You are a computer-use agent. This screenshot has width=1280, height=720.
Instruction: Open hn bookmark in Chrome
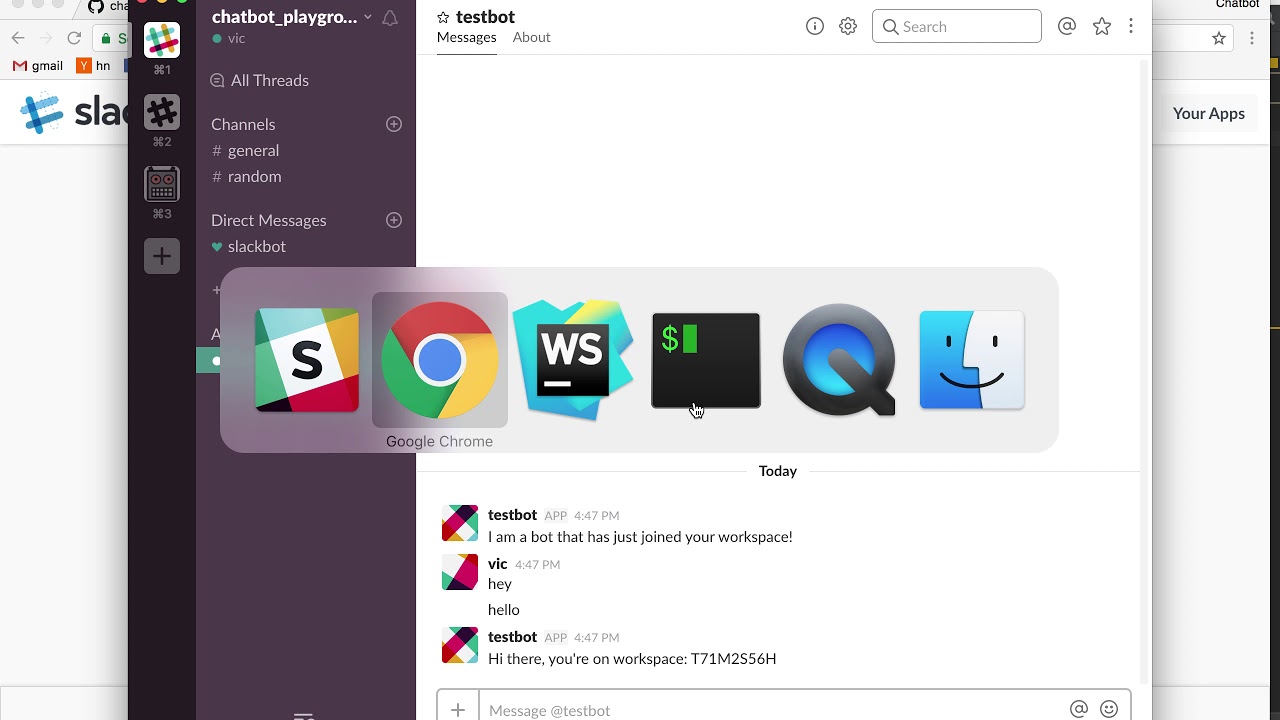pos(94,66)
